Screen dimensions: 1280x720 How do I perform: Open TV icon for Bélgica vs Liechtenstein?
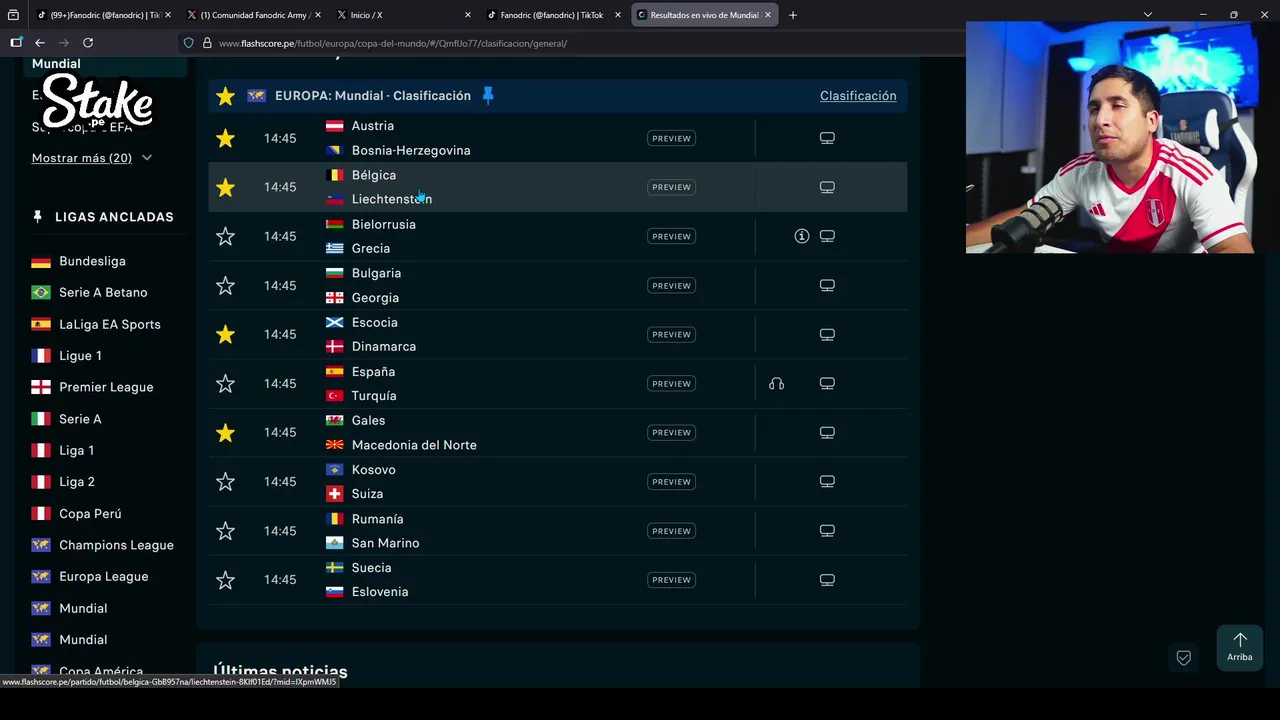827,187
